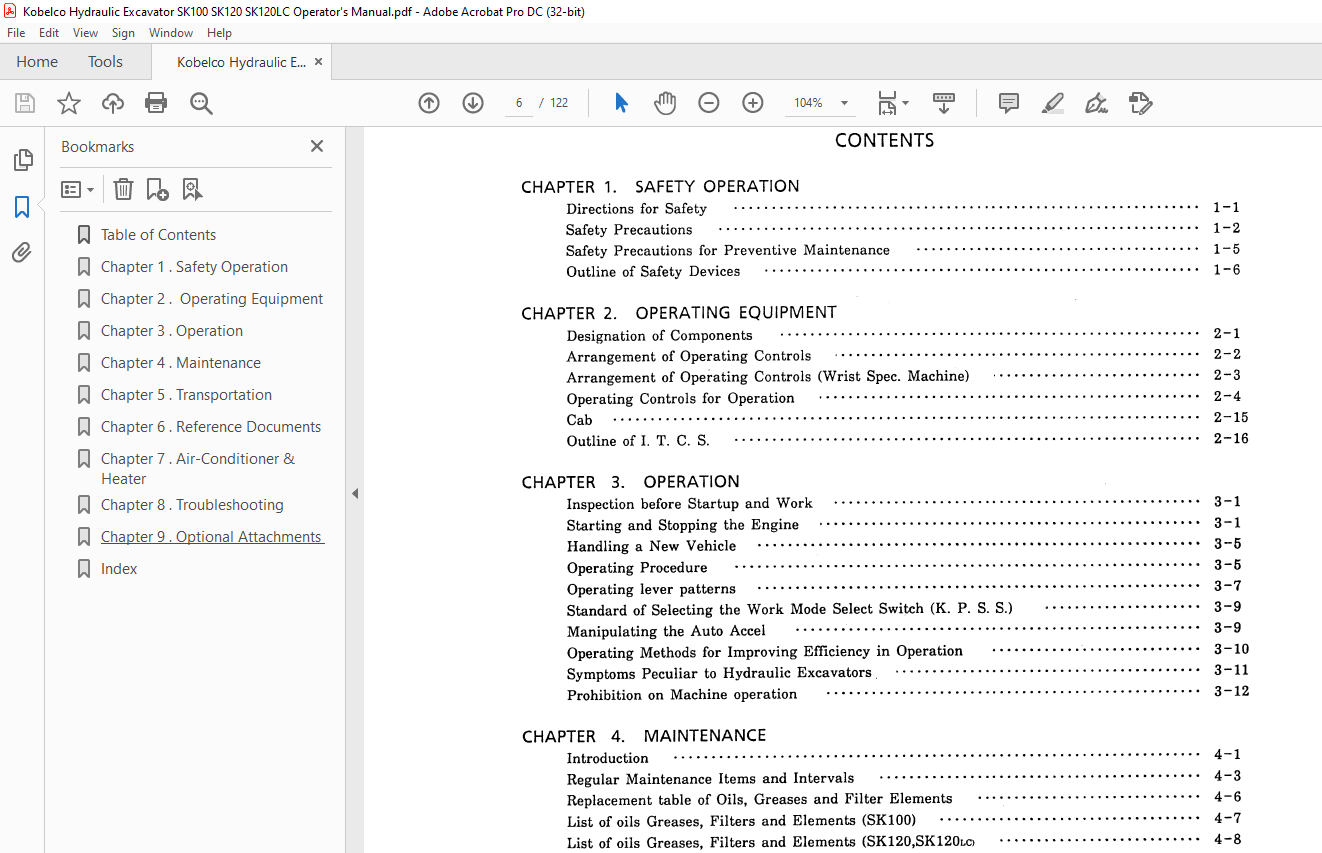Viewport: 1322px width, 853px height.
Task: Open the View menu
Action: (85, 33)
